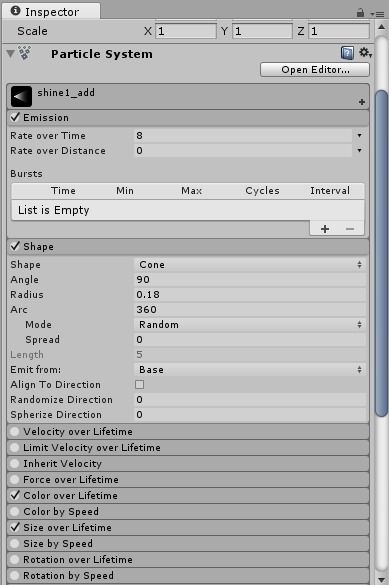Viewport: 389px width, 585px height.
Task: Disable the Shape module checkbox
Action: coord(15,246)
